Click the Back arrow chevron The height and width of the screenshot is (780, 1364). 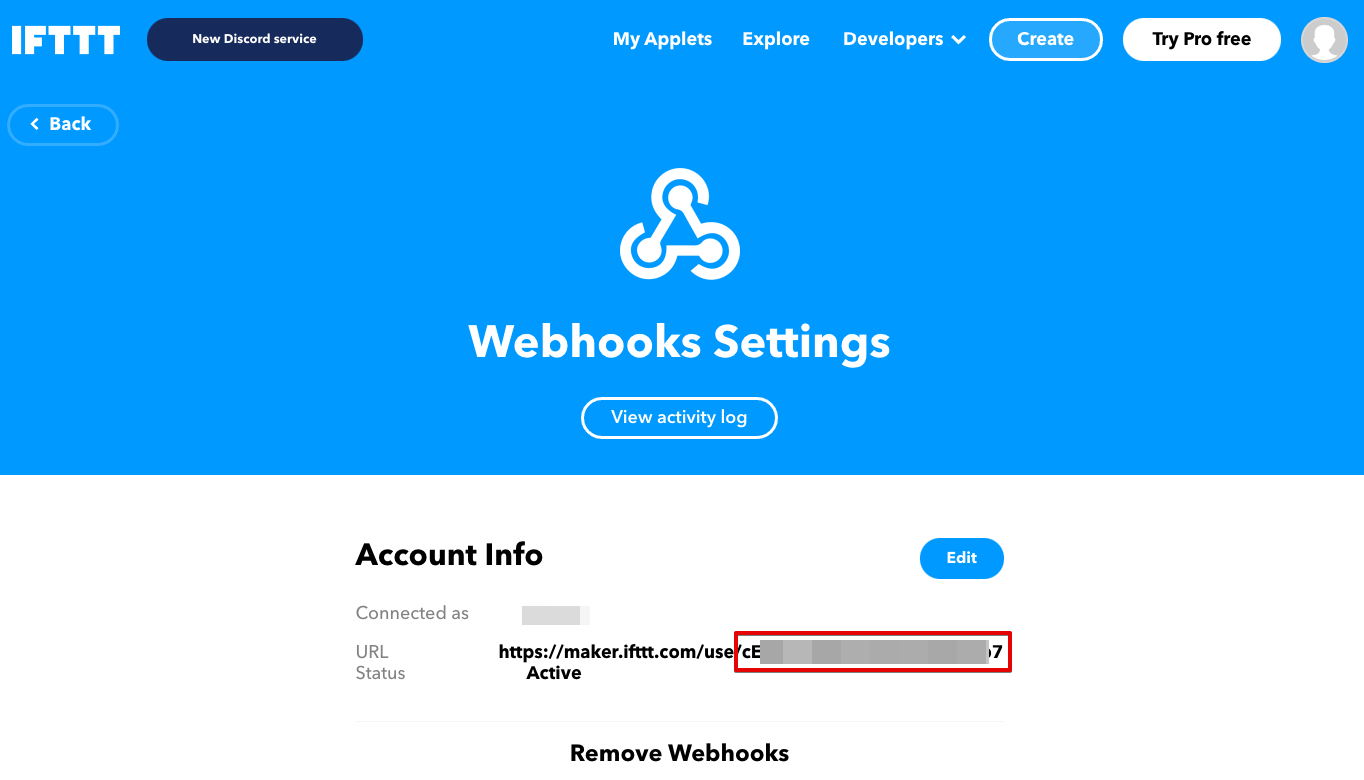point(35,124)
